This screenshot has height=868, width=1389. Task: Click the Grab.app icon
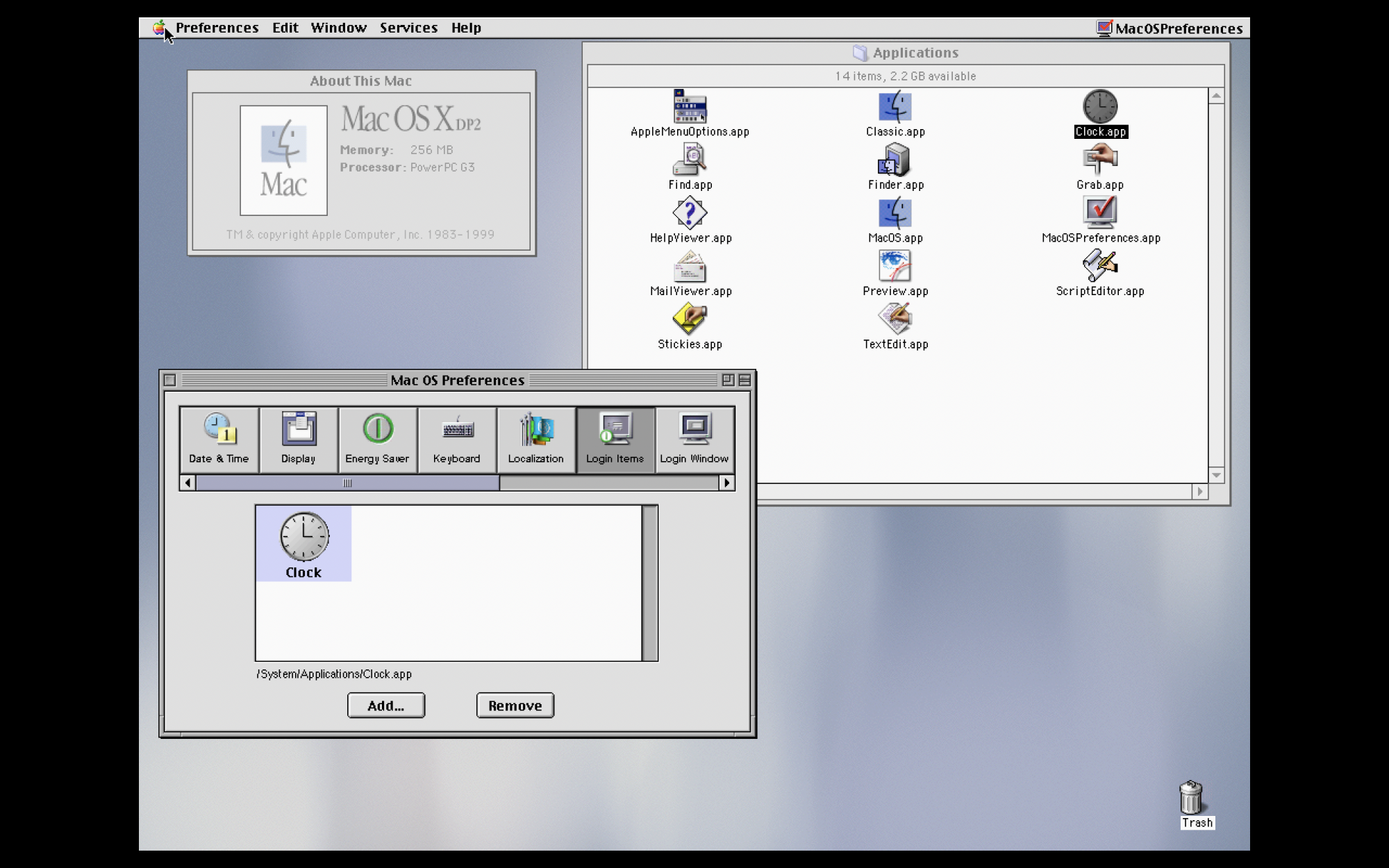click(x=1100, y=160)
